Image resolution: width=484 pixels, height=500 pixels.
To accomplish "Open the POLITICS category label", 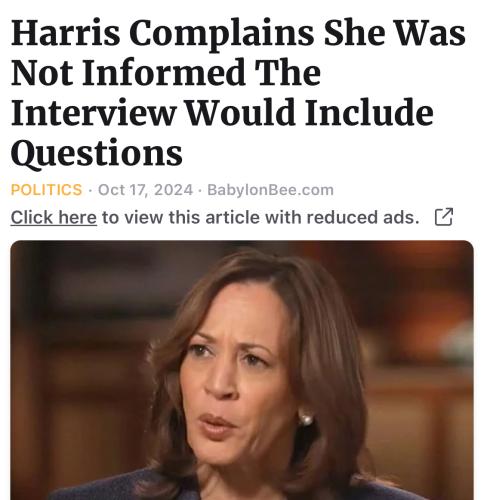I will [x=46, y=190].
